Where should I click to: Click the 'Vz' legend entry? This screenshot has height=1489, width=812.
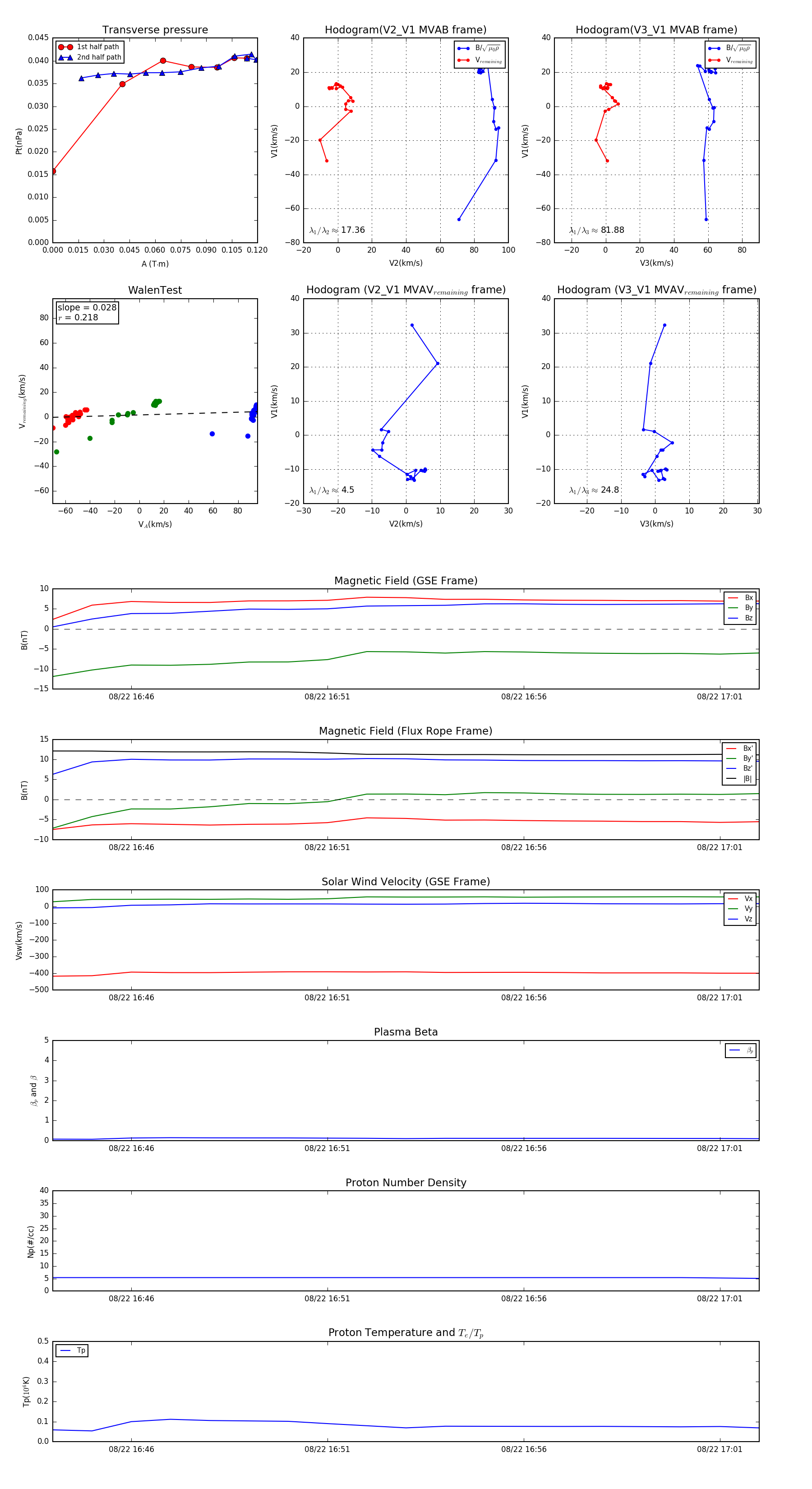(741, 919)
